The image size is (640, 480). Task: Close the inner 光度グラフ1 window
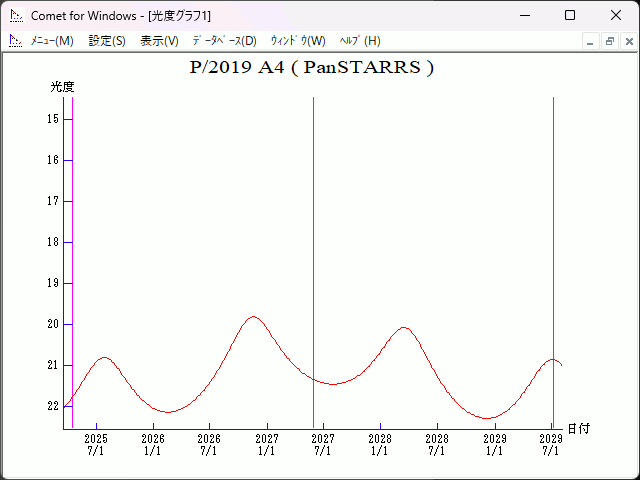(628, 41)
